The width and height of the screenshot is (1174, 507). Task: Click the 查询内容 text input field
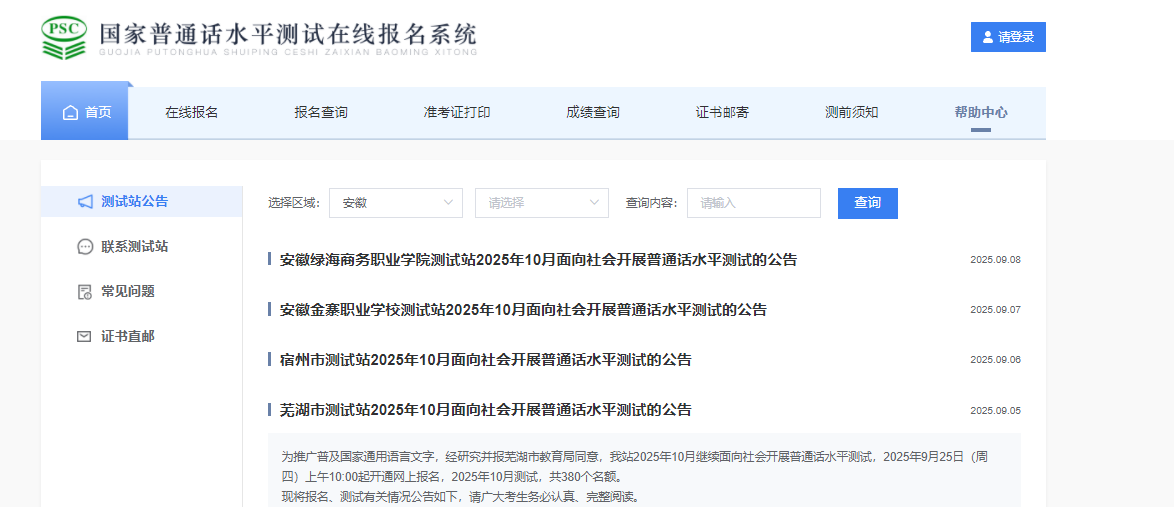(753, 203)
